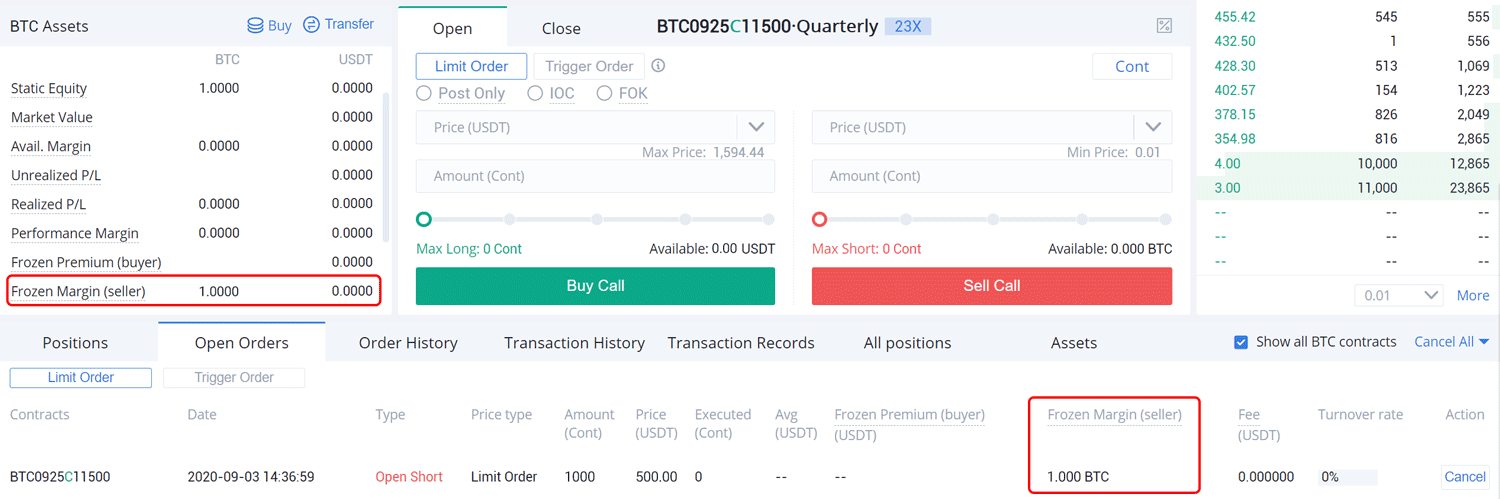
Task: Switch to the Close tab
Action: click(561, 29)
